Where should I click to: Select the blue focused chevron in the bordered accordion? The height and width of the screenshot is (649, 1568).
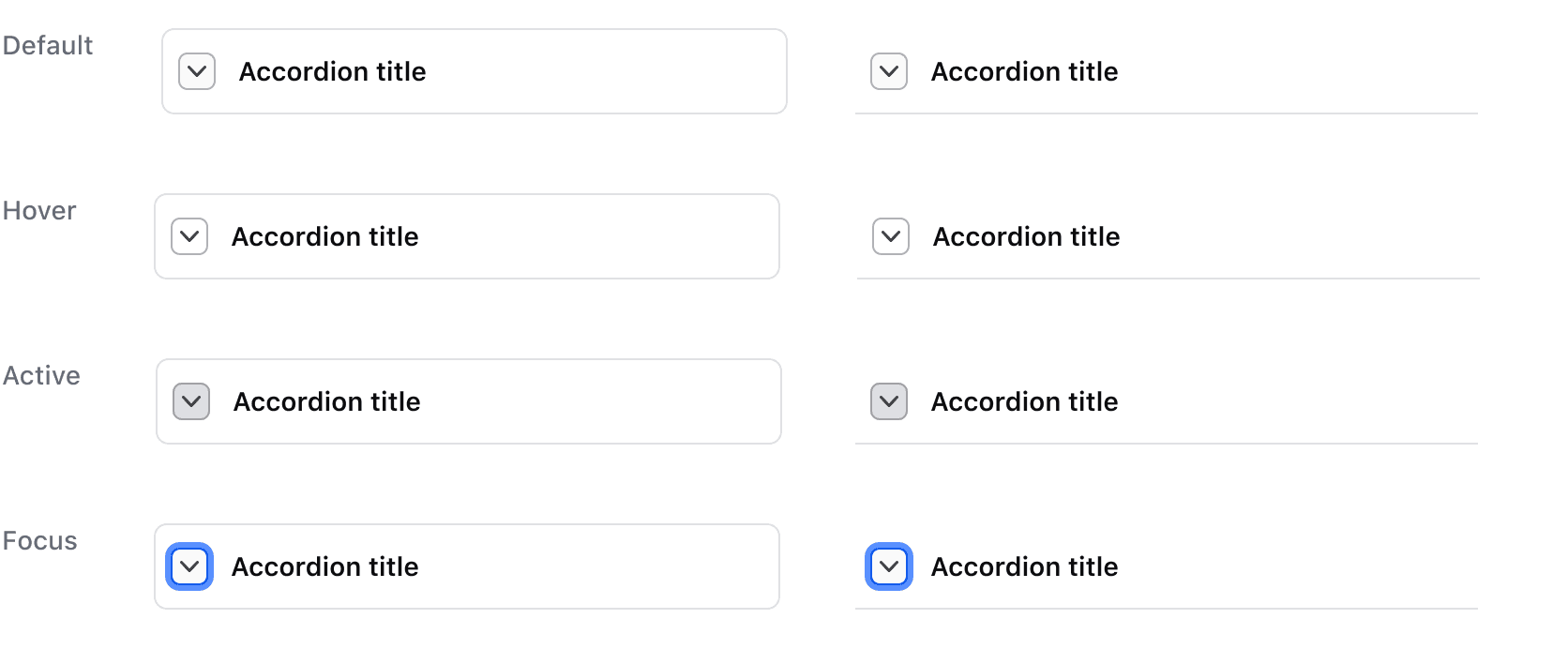190,566
